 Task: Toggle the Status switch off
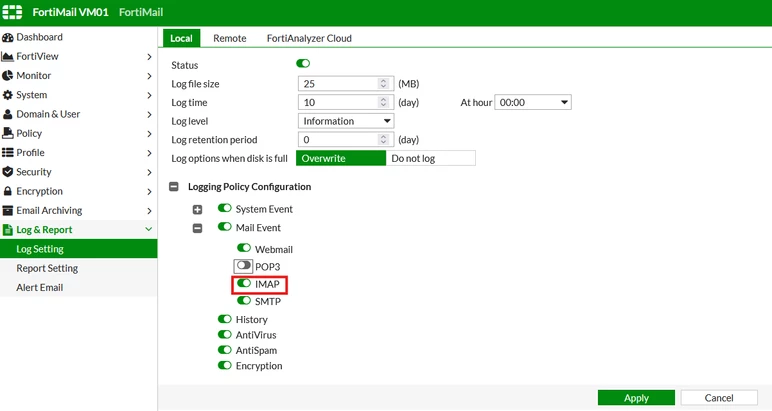point(303,63)
